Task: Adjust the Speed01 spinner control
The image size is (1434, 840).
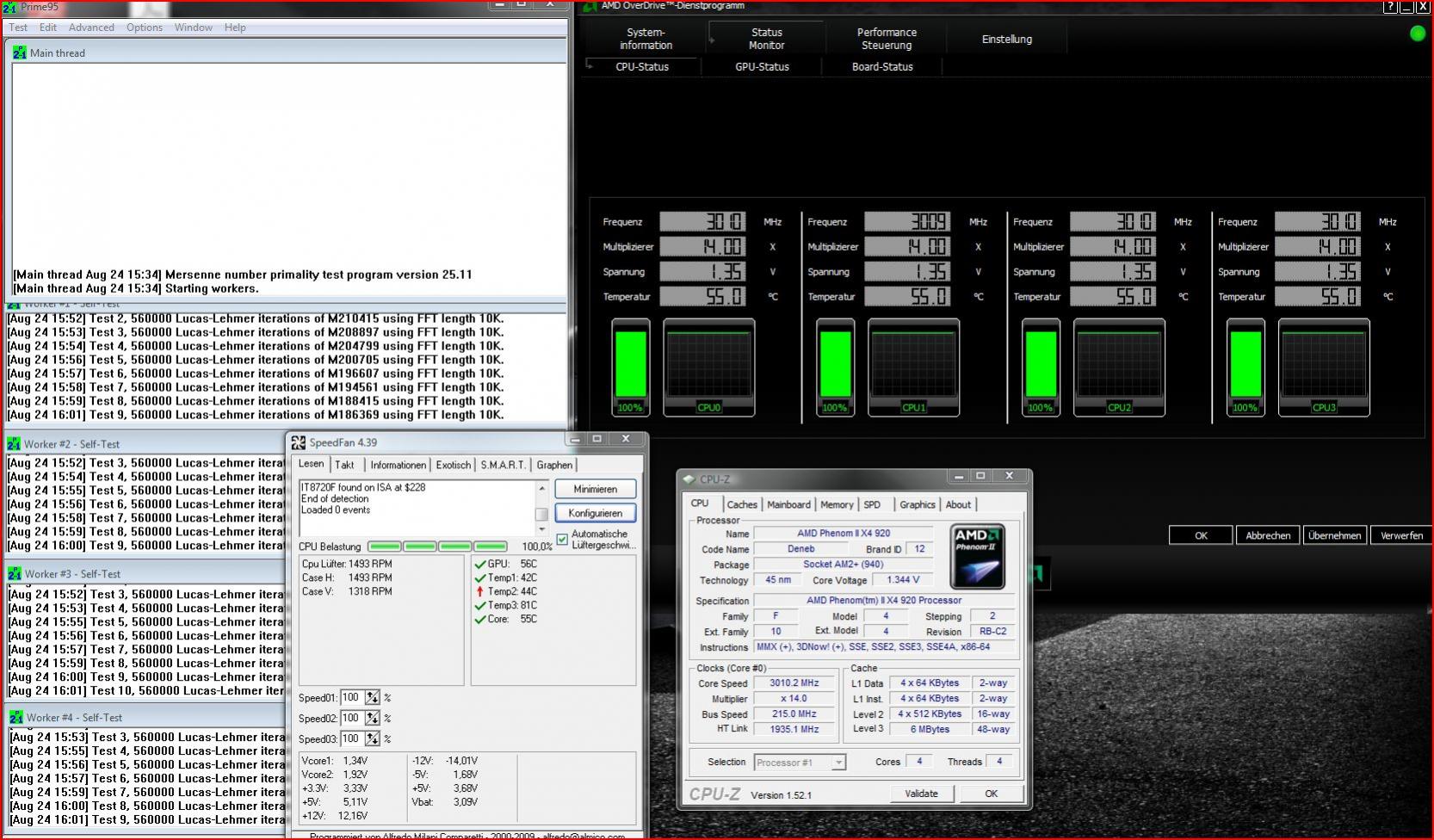Action: pos(372,698)
